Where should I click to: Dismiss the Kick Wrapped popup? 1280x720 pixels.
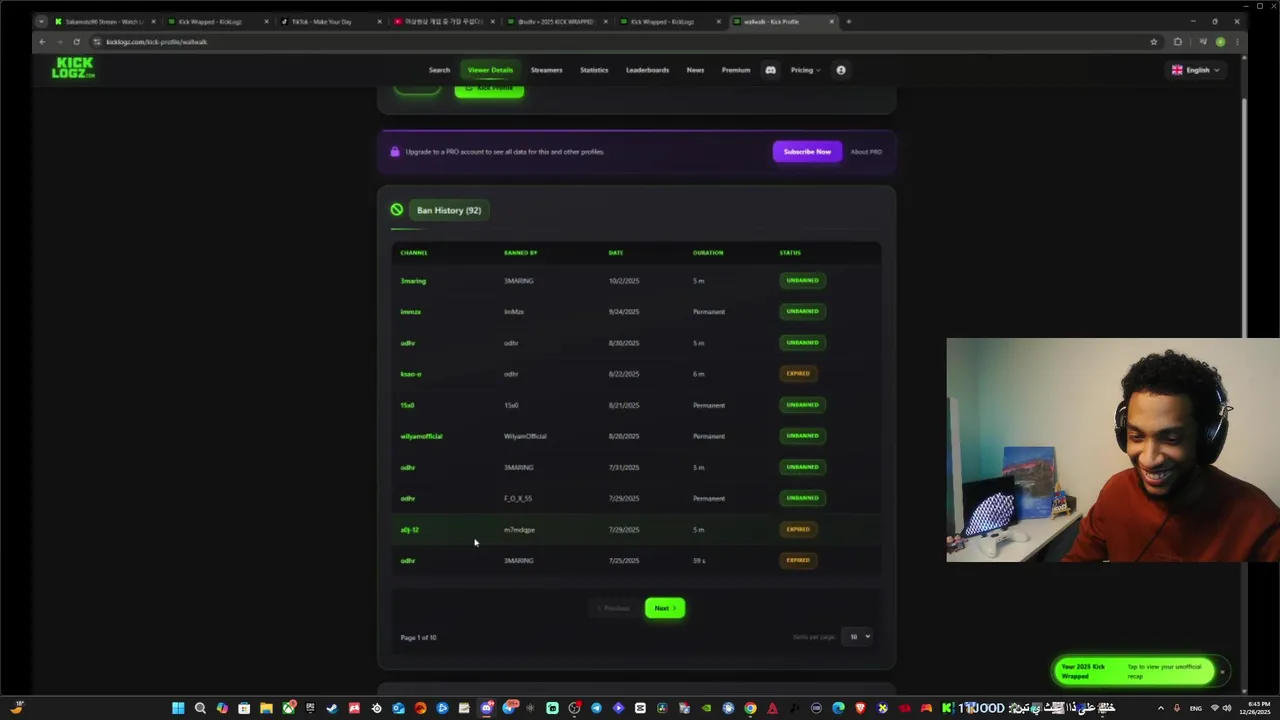pos(1222,672)
